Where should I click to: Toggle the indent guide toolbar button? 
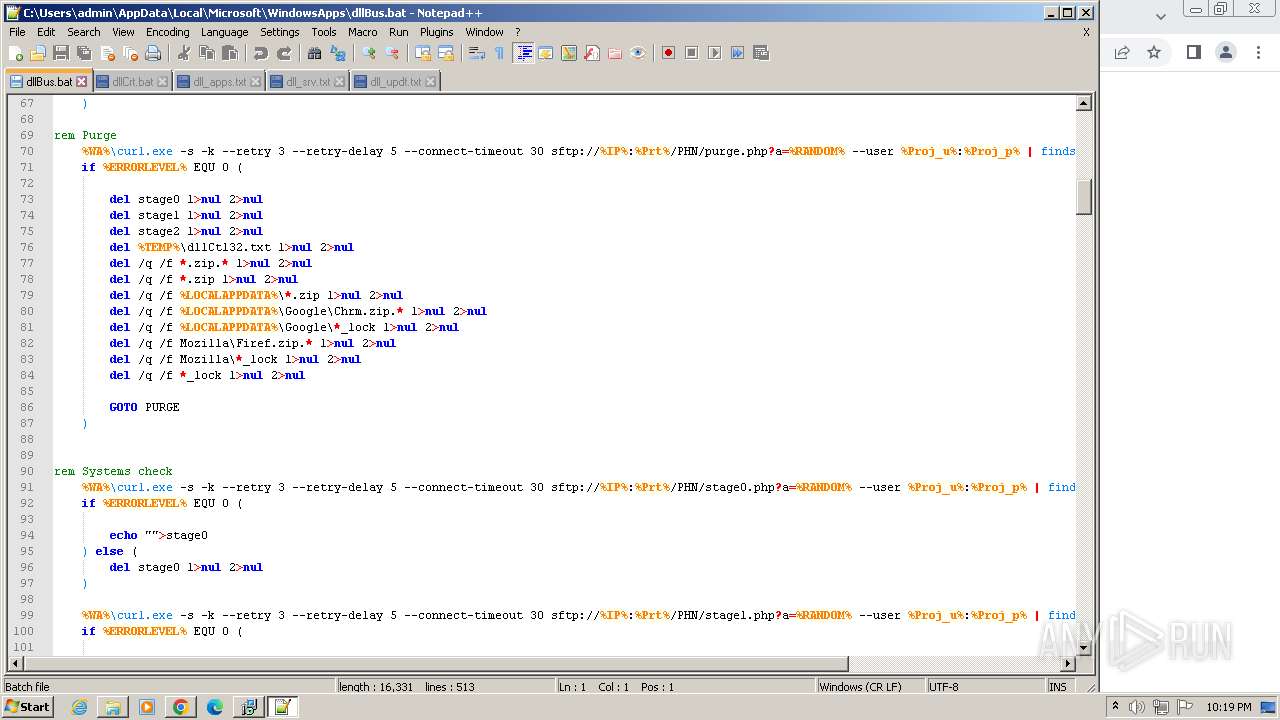click(x=523, y=53)
